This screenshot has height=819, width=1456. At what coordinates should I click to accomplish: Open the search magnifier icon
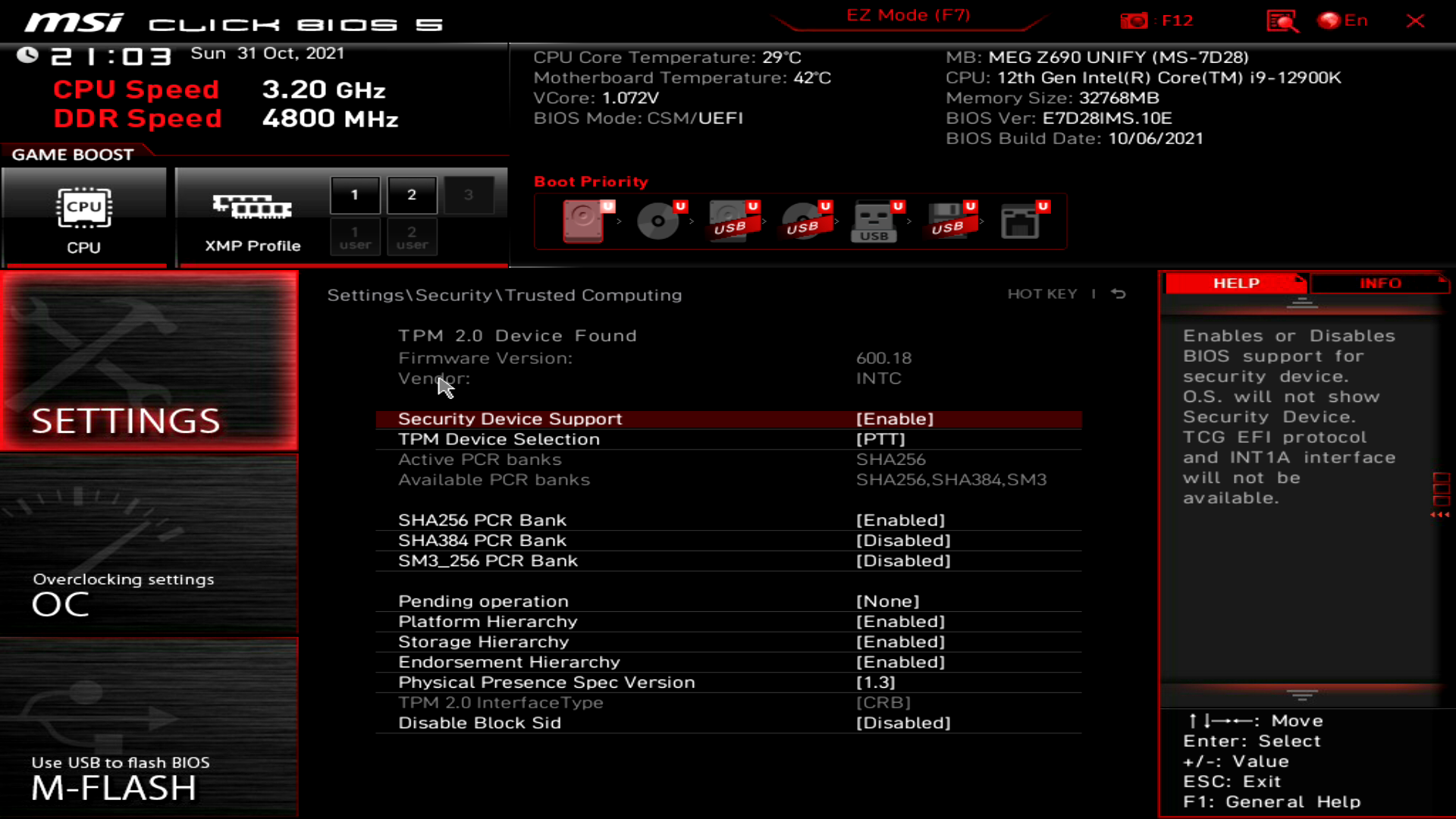click(1280, 20)
